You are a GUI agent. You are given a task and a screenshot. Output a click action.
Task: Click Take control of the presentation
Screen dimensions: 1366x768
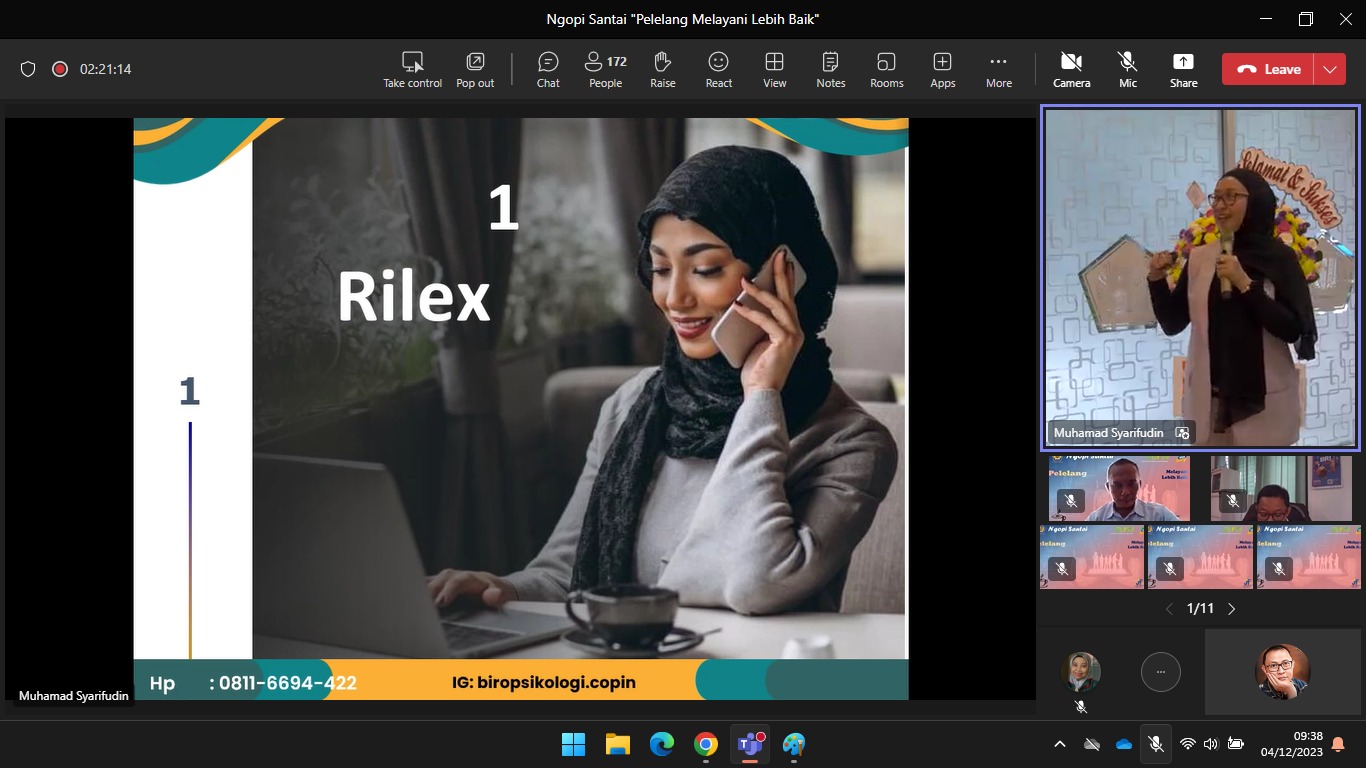(412, 69)
